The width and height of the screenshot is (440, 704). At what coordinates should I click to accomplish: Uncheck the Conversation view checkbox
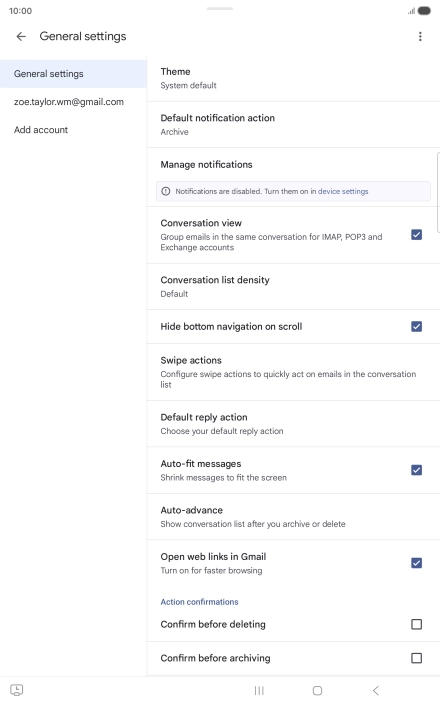[416, 234]
